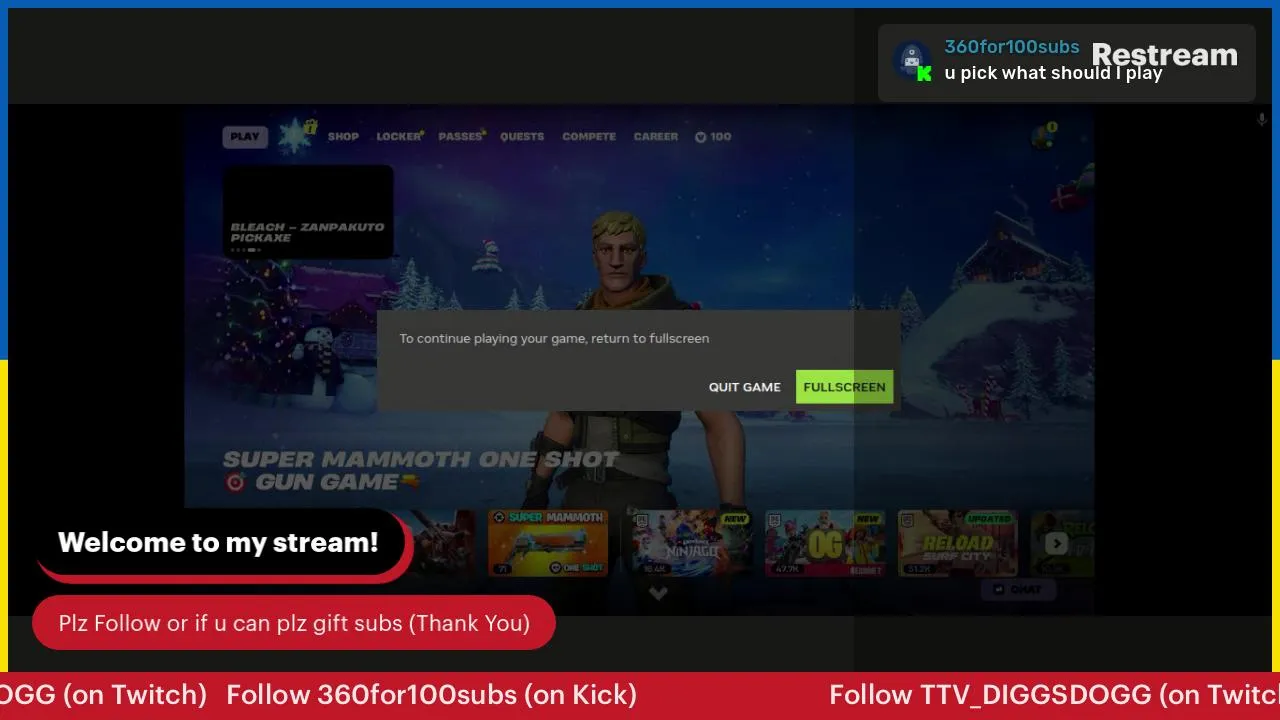Click the V-Bucks balance showing 100
1280x720 pixels.
(713, 137)
